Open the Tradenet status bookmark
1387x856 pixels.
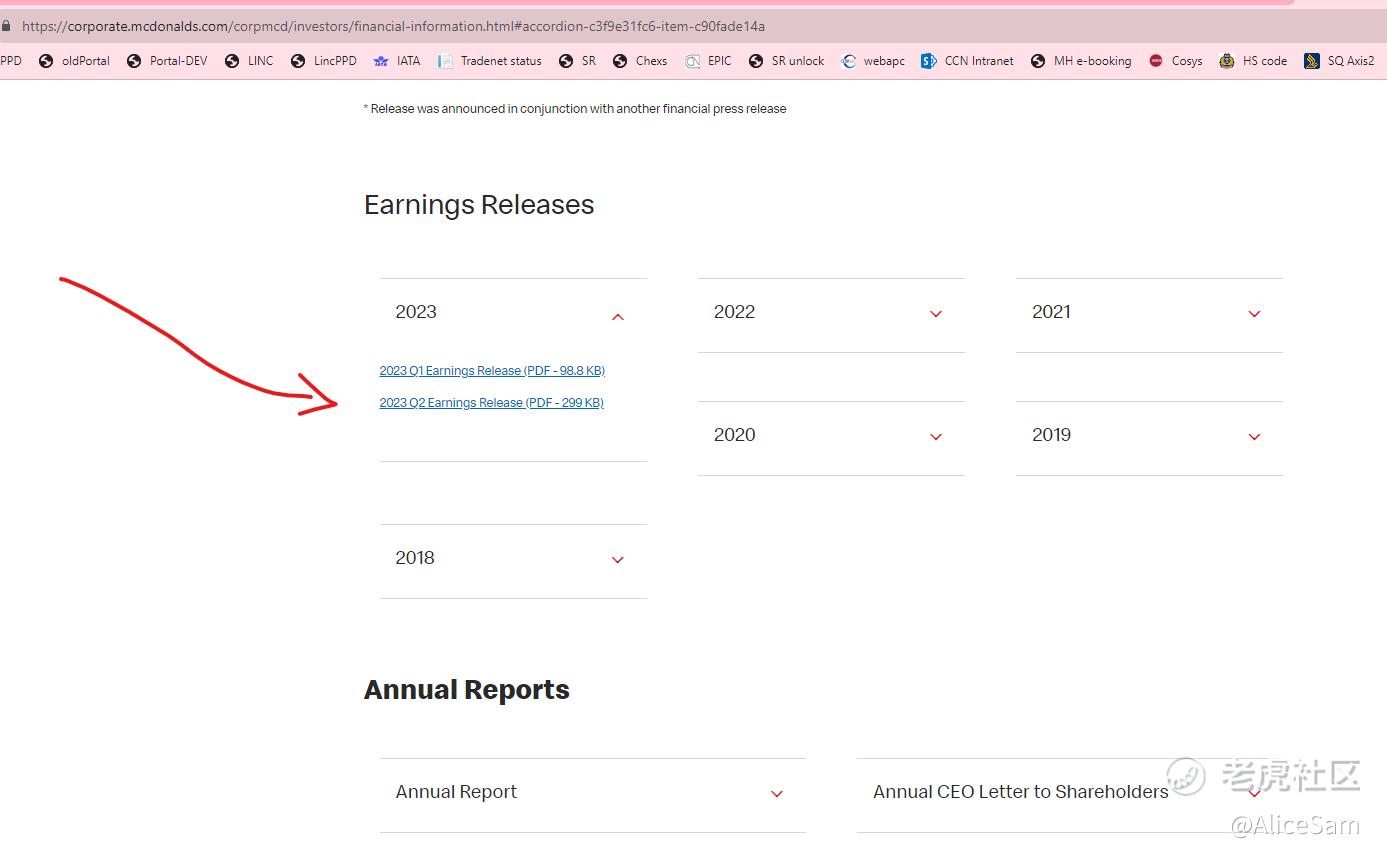[x=489, y=61]
